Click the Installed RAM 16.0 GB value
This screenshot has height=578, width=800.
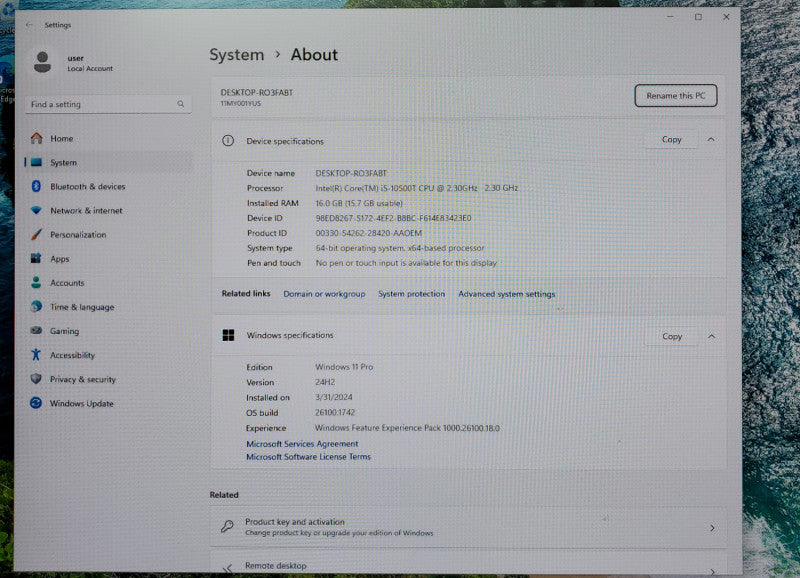click(359, 203)
